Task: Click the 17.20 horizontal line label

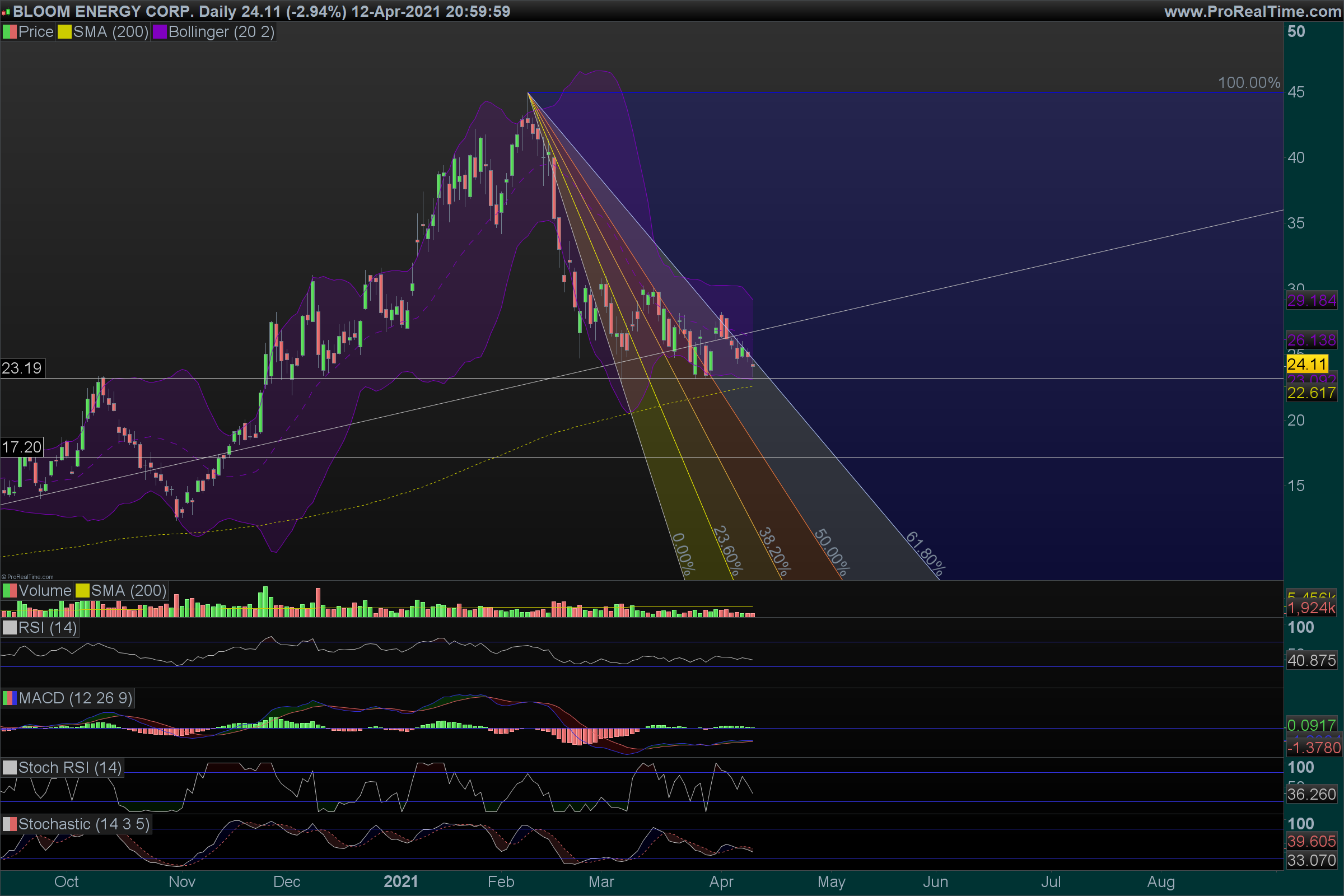Action: coord(22,447)
